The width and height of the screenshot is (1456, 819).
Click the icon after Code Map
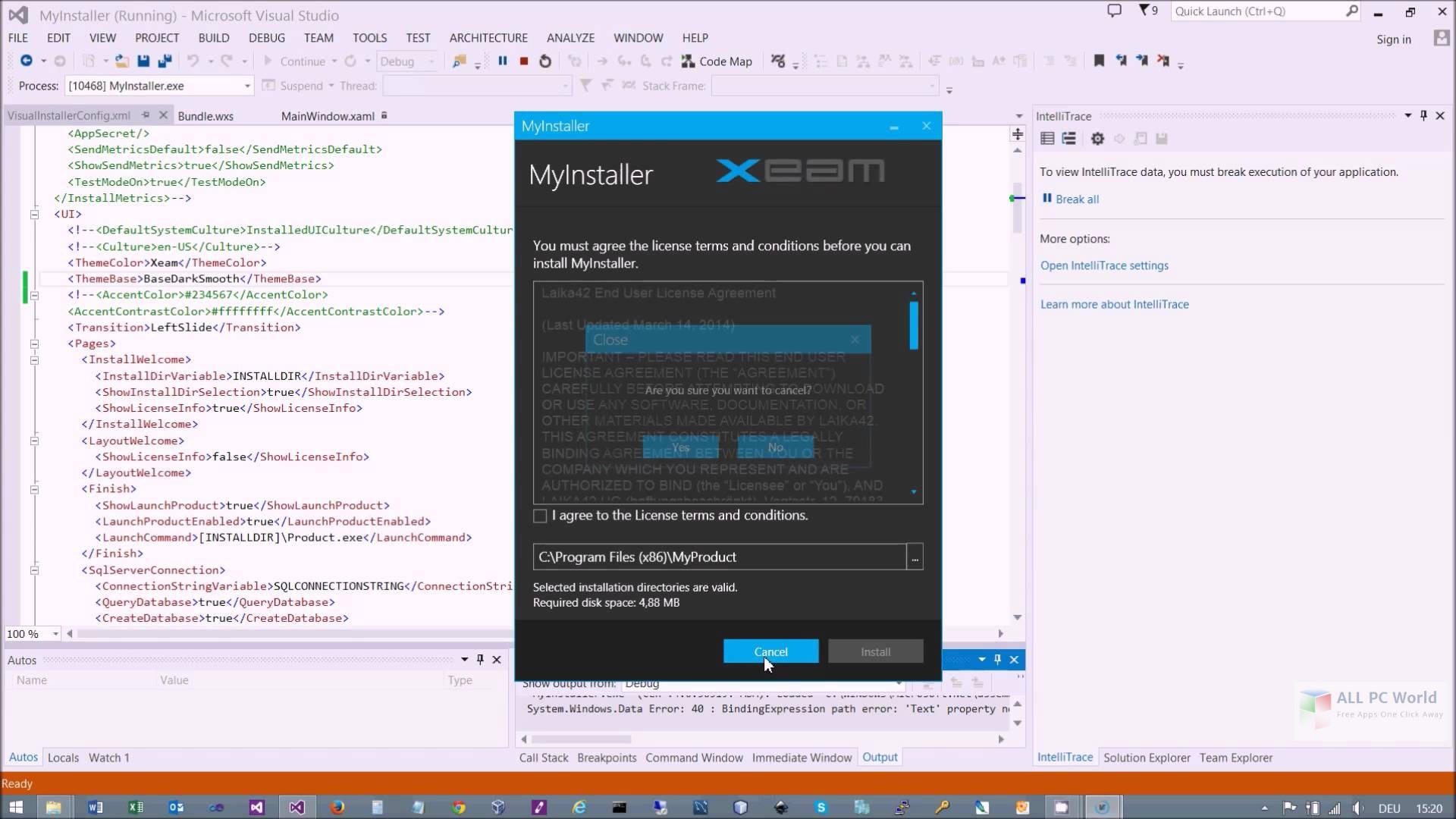[778, 61]
